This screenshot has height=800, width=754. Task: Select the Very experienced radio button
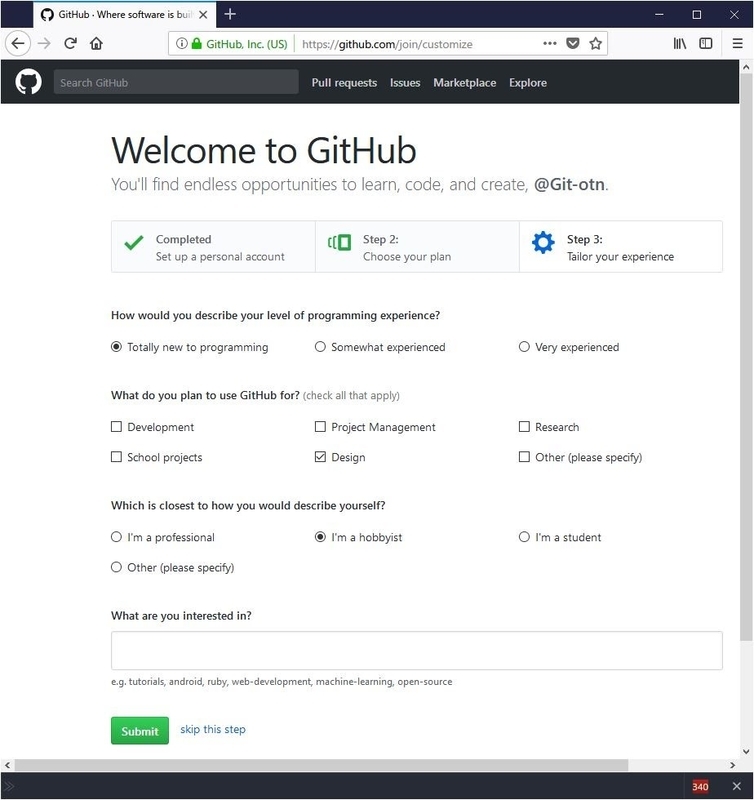tap(524, 347)
